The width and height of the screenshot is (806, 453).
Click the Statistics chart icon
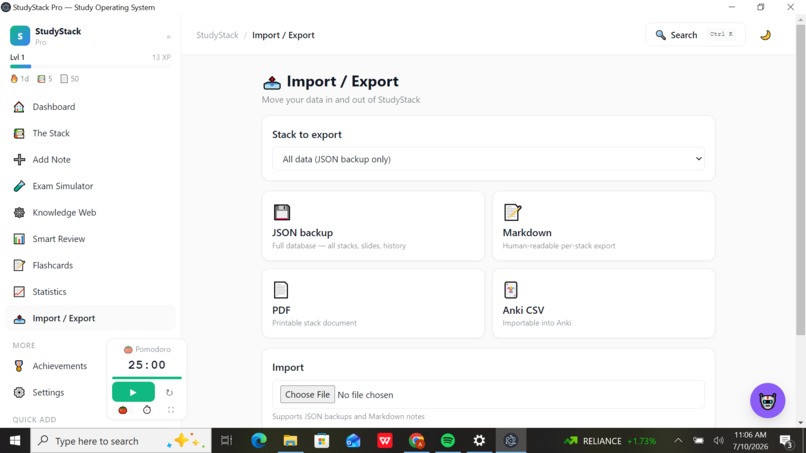coord(19,292)
